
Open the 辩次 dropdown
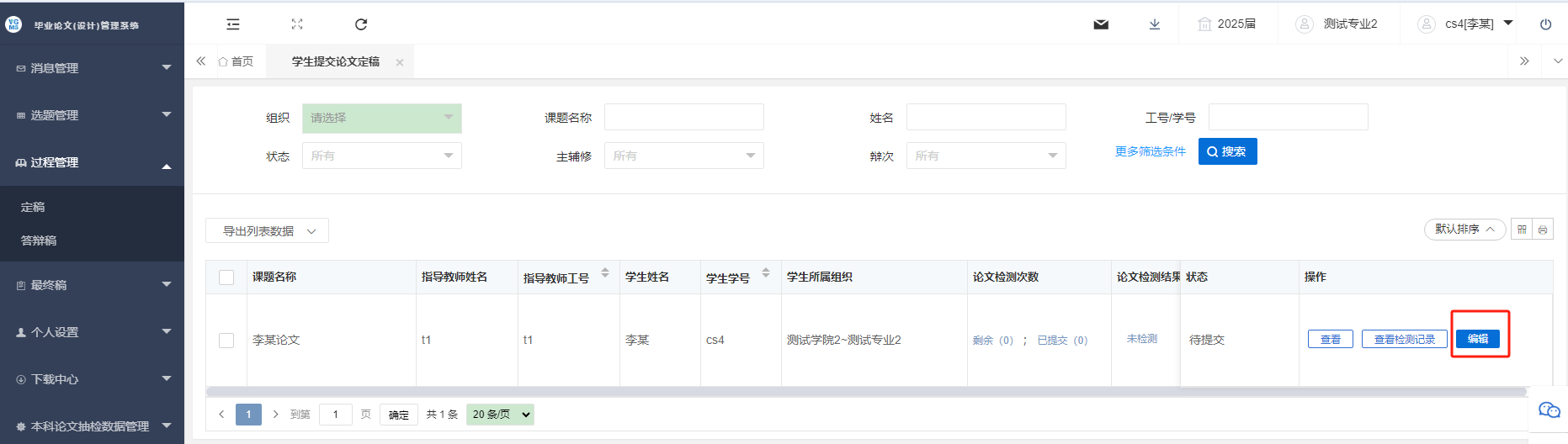click(x=986, y=156)
